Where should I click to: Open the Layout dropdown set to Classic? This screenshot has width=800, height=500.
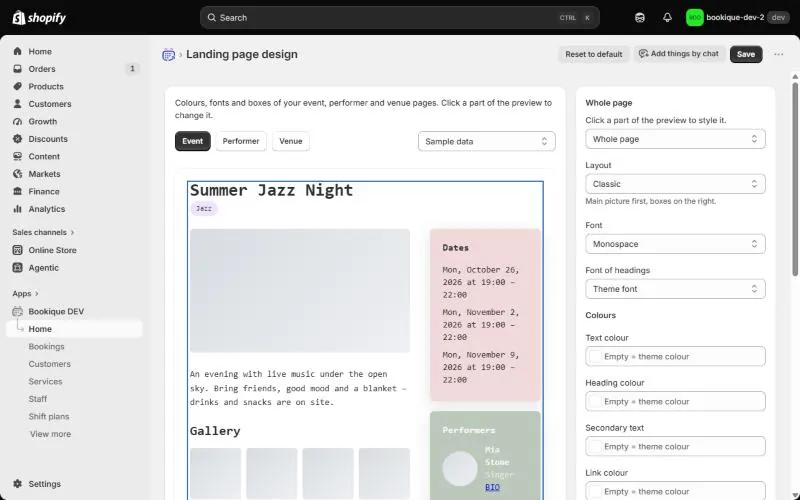(676, 184)
